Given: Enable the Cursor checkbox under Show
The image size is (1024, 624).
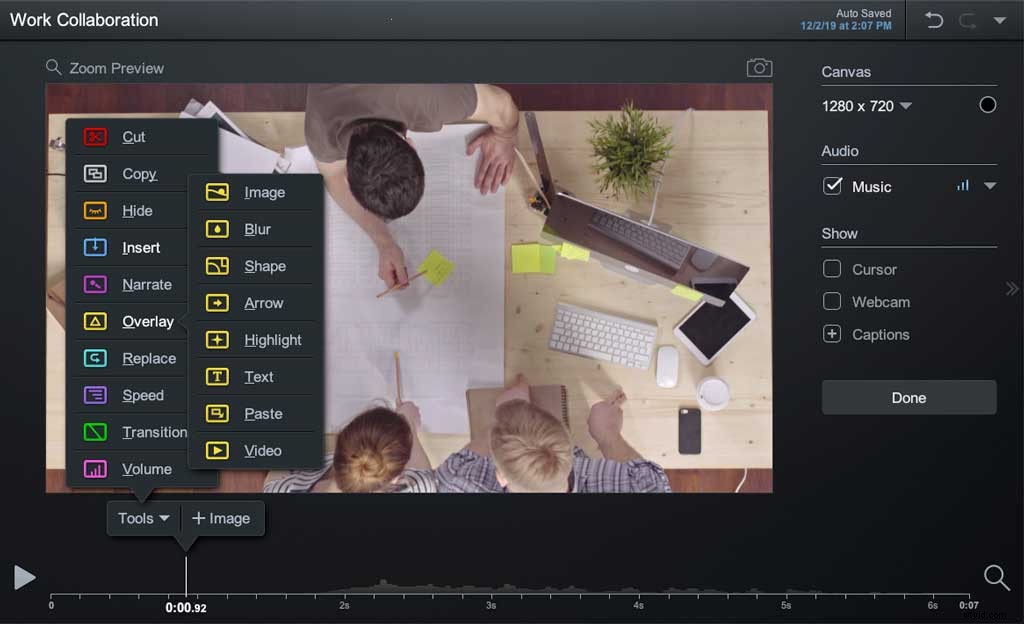Looking at the screenshot, I should click(x=831, y=269).
